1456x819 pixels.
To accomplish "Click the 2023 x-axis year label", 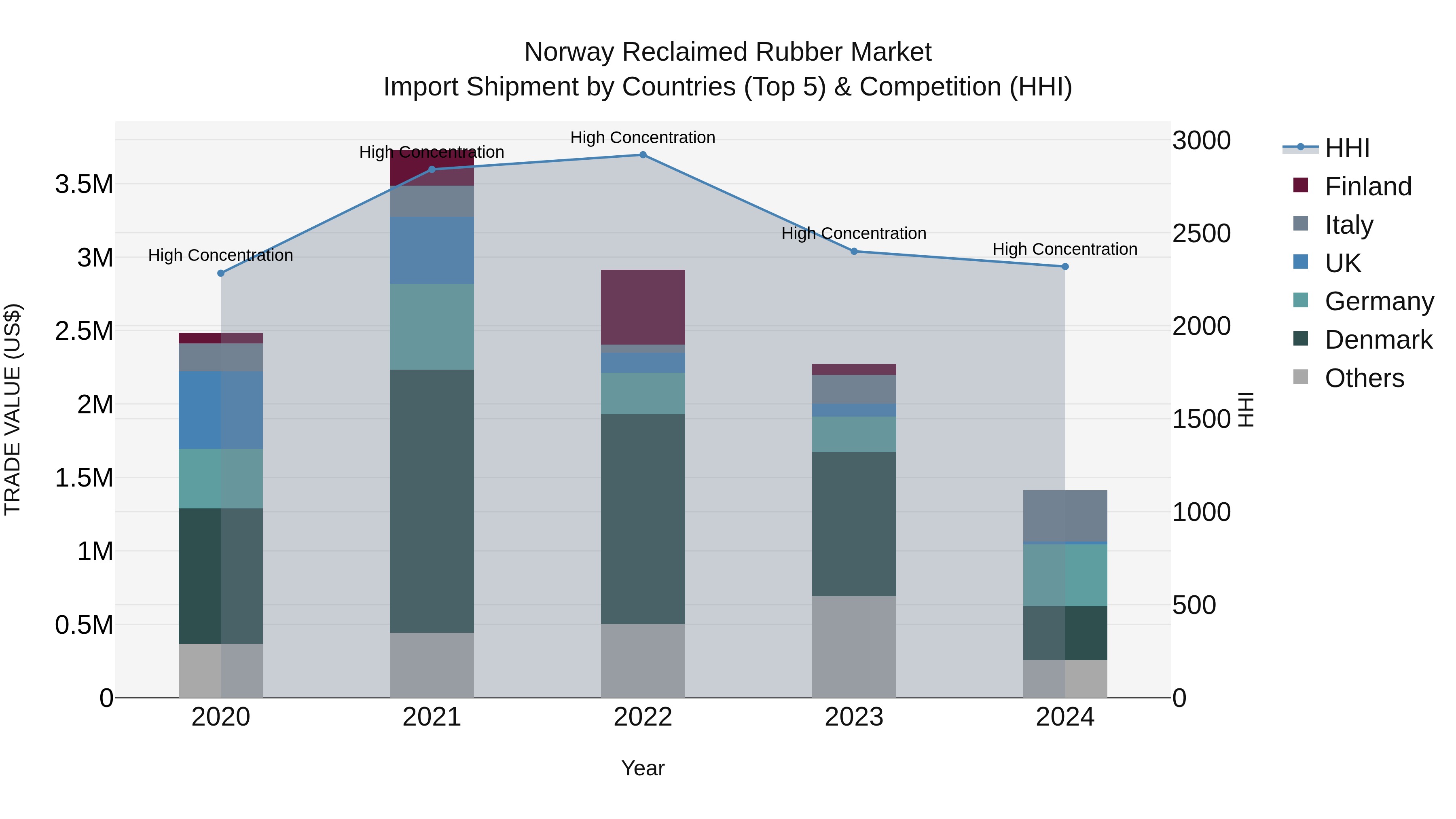I will coord(854,717).
